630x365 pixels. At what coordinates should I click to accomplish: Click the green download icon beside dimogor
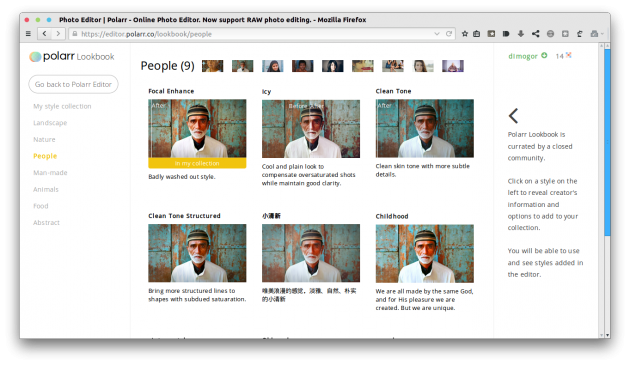pyautogui.click(x=544, y=55)
